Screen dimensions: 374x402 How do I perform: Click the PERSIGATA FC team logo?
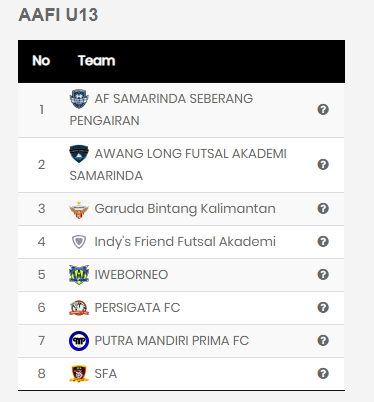79,308
